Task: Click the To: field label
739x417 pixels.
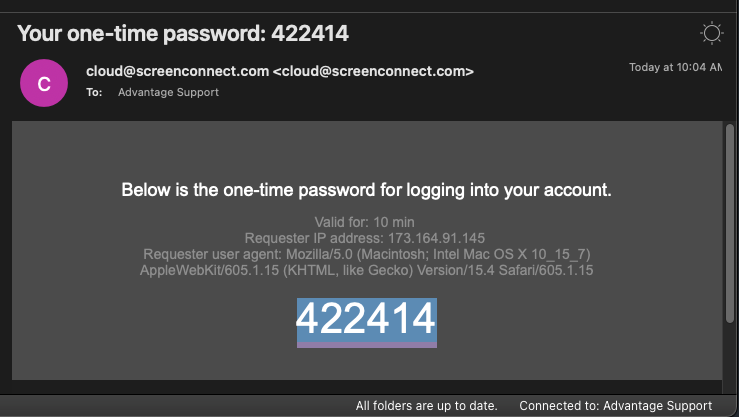Action: [x=94, y=92]
